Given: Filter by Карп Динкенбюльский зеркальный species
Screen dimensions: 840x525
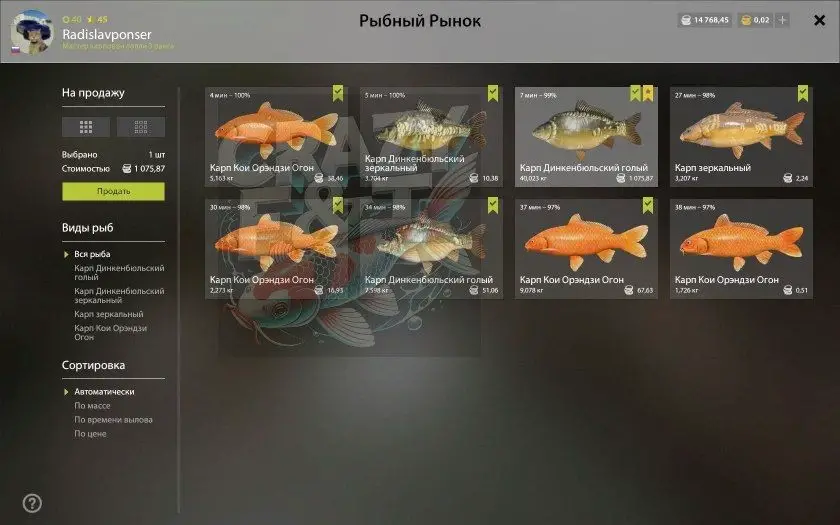Looking at the screenshot, I should pyautogui.click(x=119, y=296).
